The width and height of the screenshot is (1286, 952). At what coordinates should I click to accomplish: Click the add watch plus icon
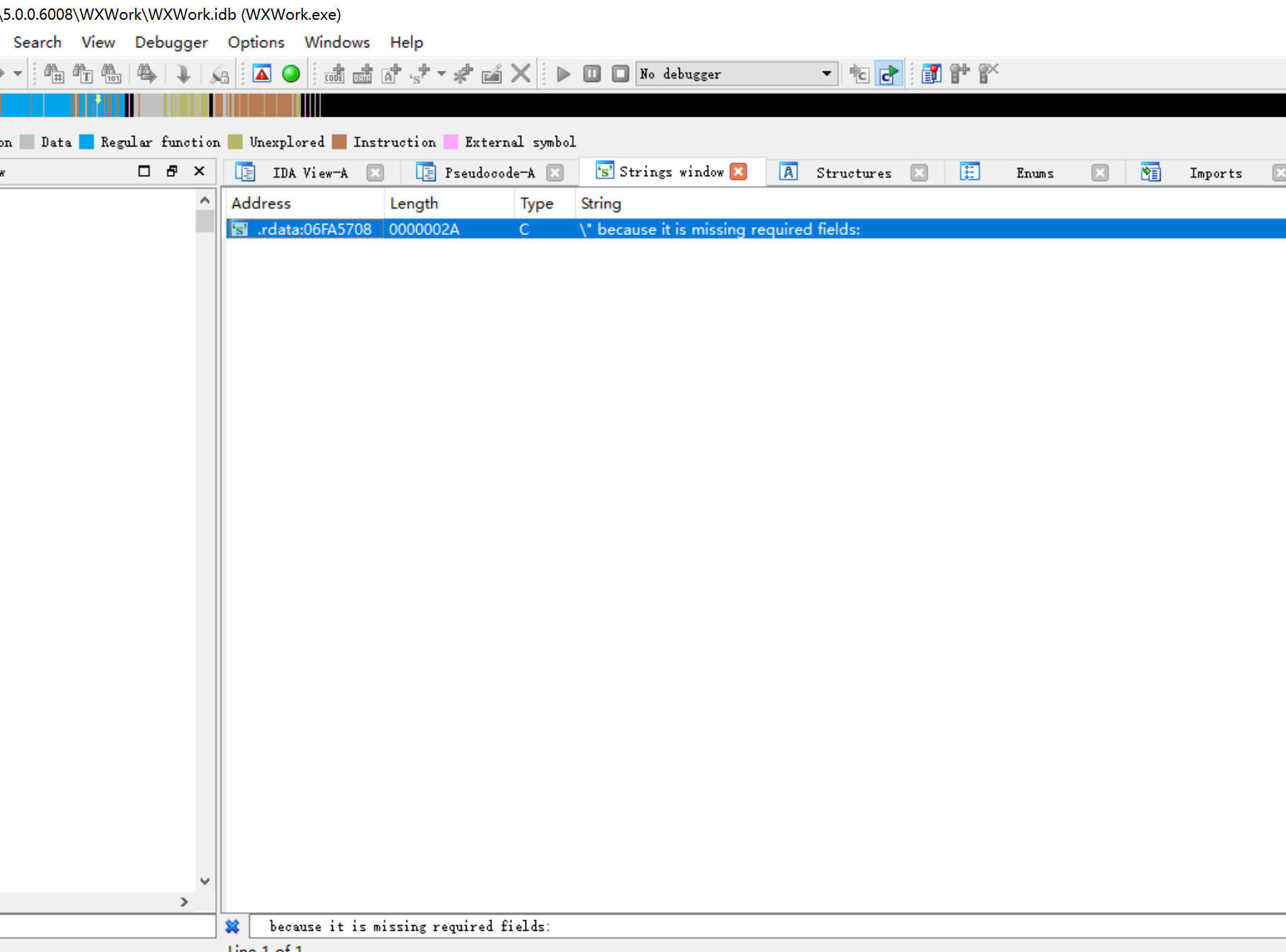(960, 74)
